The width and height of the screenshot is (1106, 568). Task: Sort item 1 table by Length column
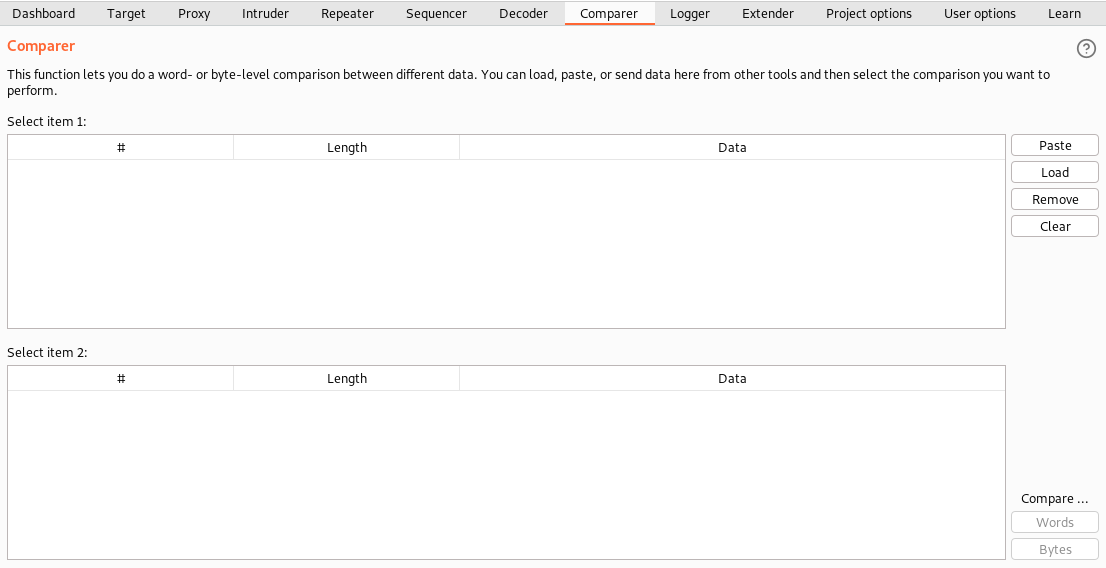coord(347,148)
